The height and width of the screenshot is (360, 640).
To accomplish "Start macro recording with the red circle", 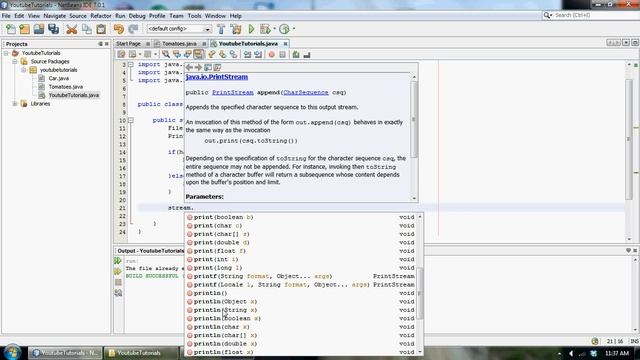I will click(x=271, y=55).
